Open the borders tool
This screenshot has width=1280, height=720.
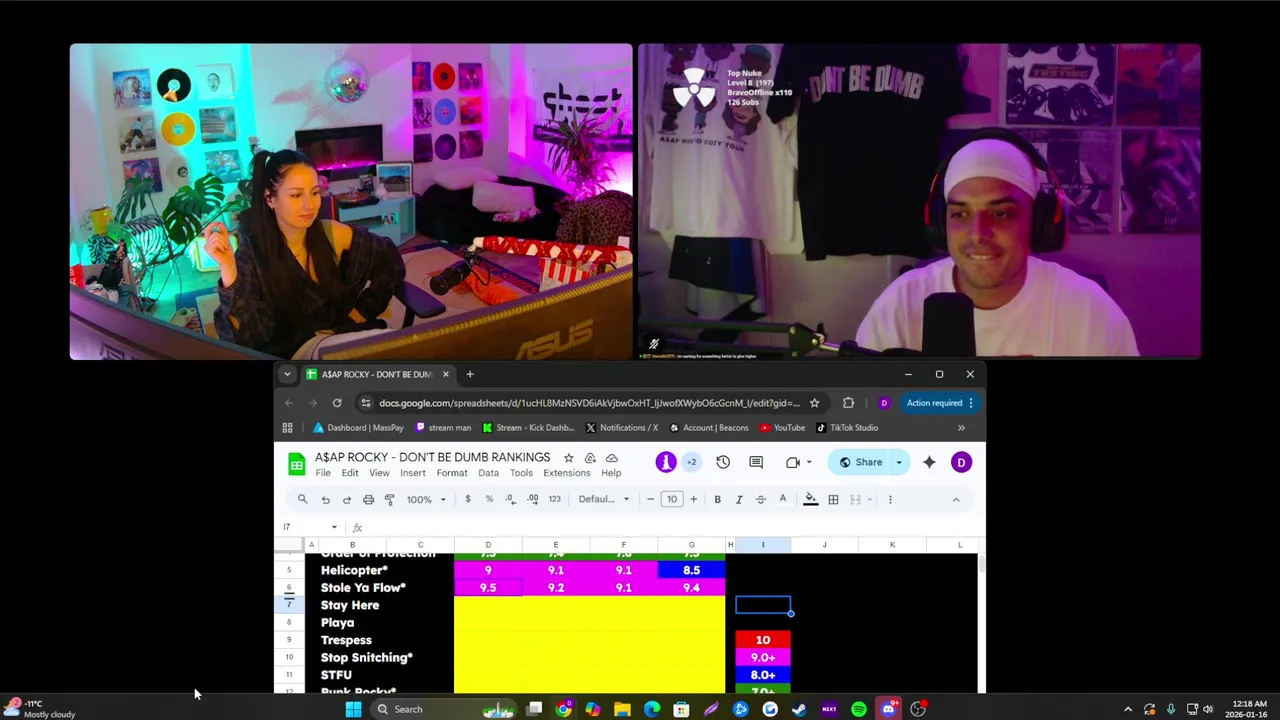(x=833, y=499)
